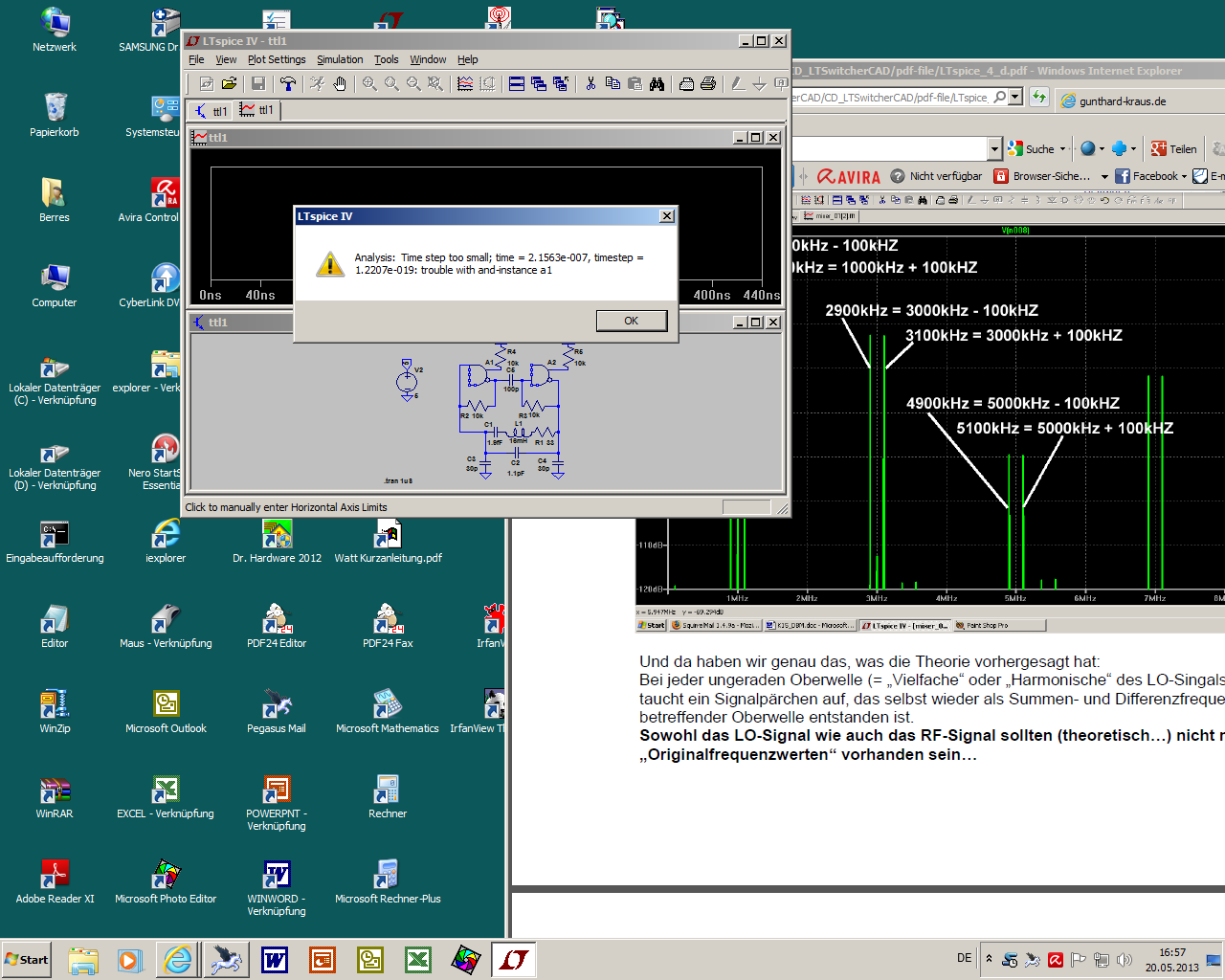This screenshot has width=1225, height=980.
Task: Click the DE language indicator
Action: pos(964,958)
